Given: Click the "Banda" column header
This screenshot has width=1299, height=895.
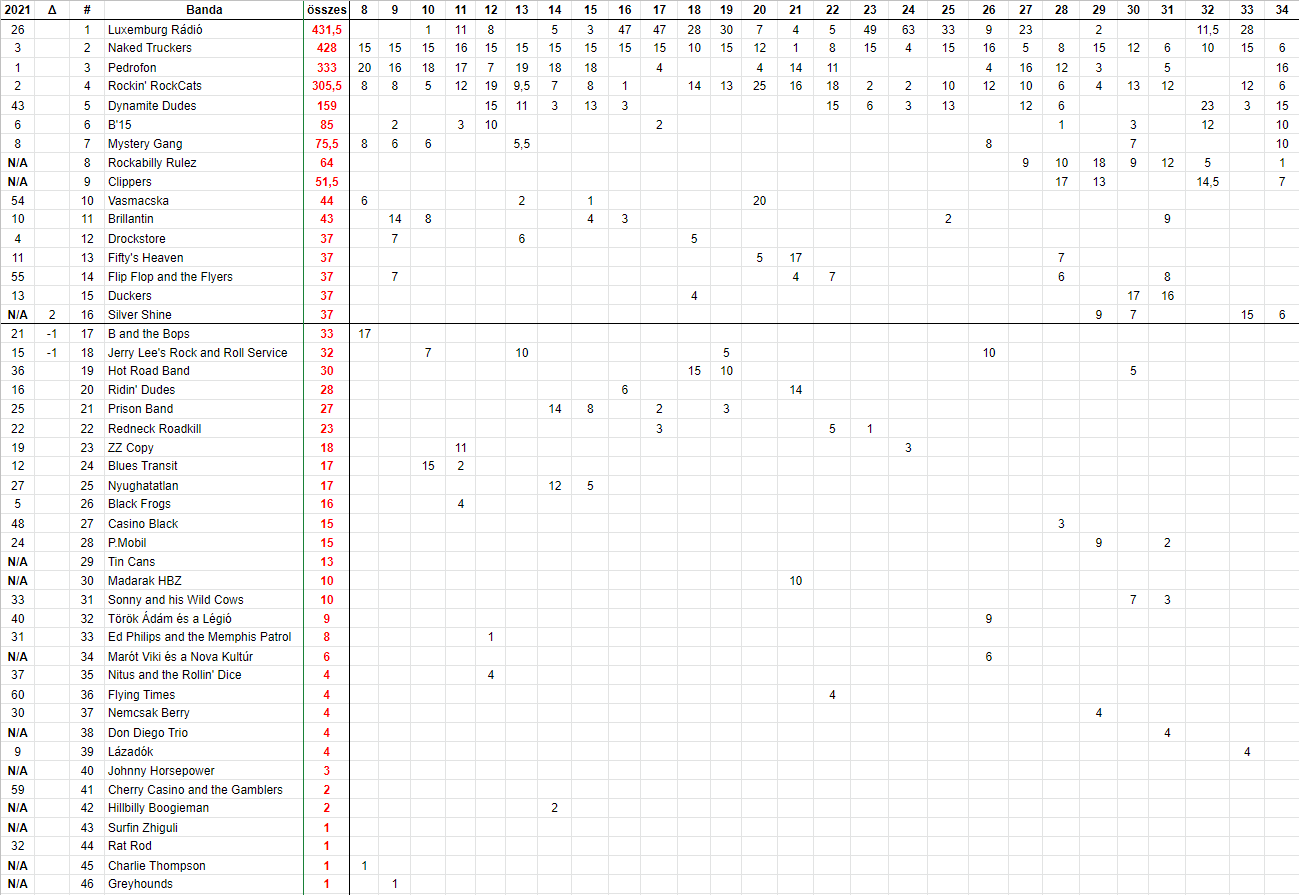Looking at the screenshot, I should point(204,9).
